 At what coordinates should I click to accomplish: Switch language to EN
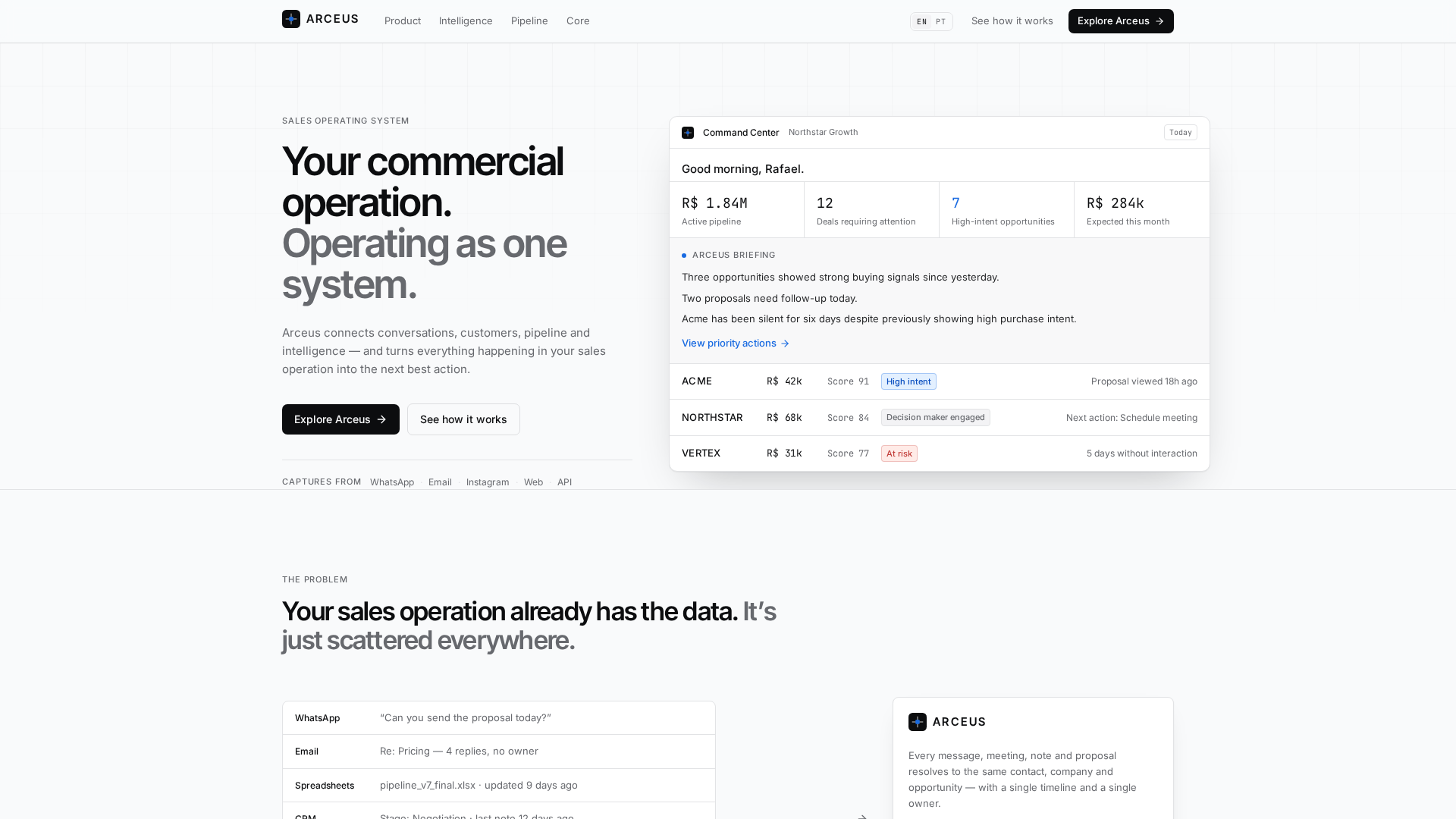point(921,21)
